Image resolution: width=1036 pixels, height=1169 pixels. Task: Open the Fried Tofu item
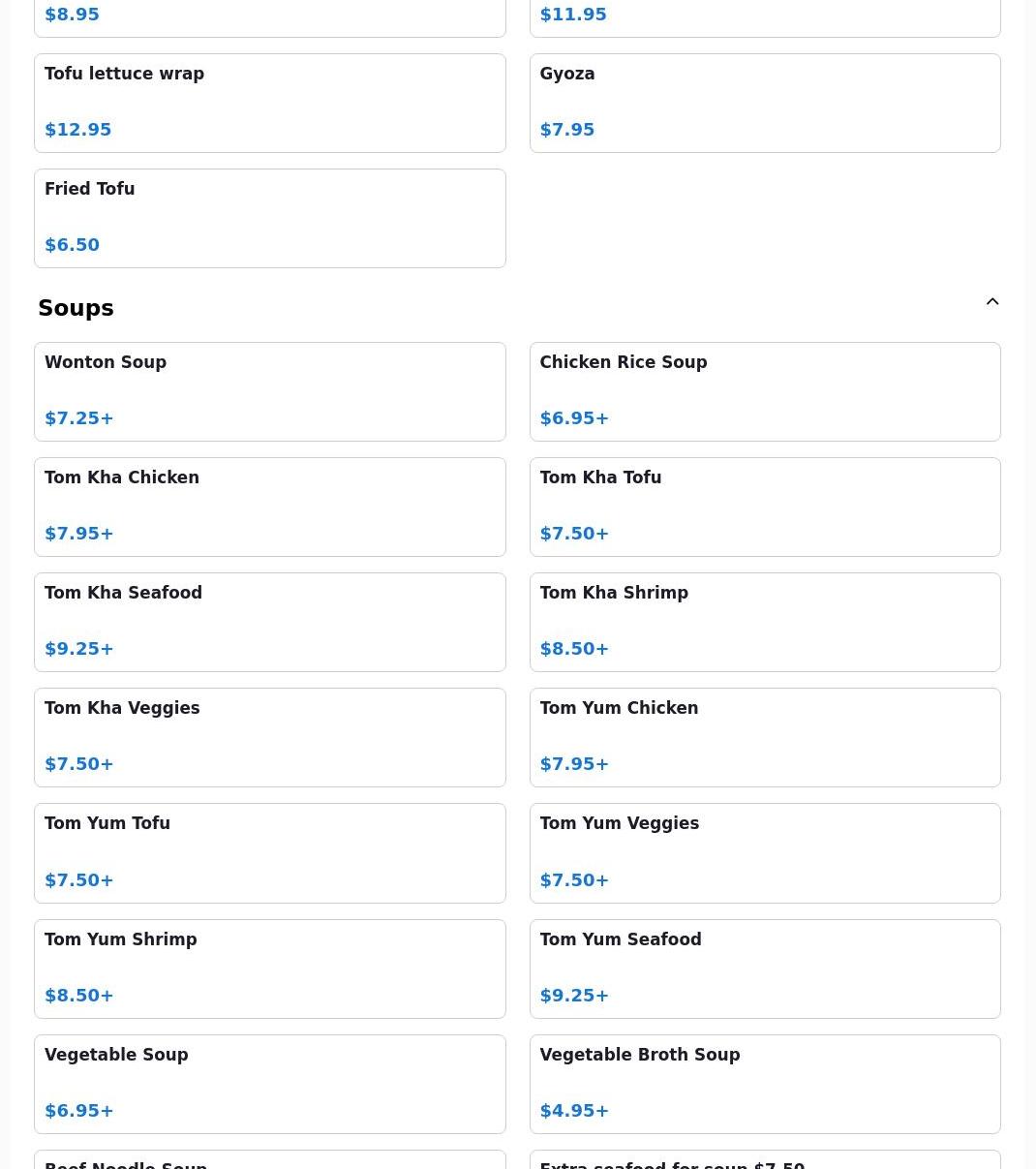pyautogui.click(x=269, y=218)
